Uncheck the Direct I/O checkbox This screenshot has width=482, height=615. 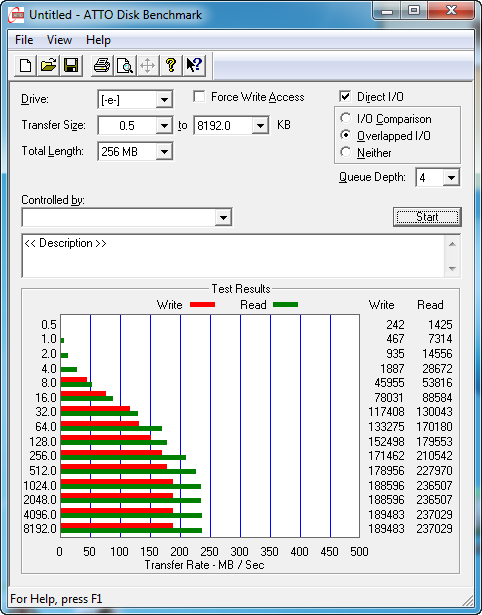coord(345,96)
